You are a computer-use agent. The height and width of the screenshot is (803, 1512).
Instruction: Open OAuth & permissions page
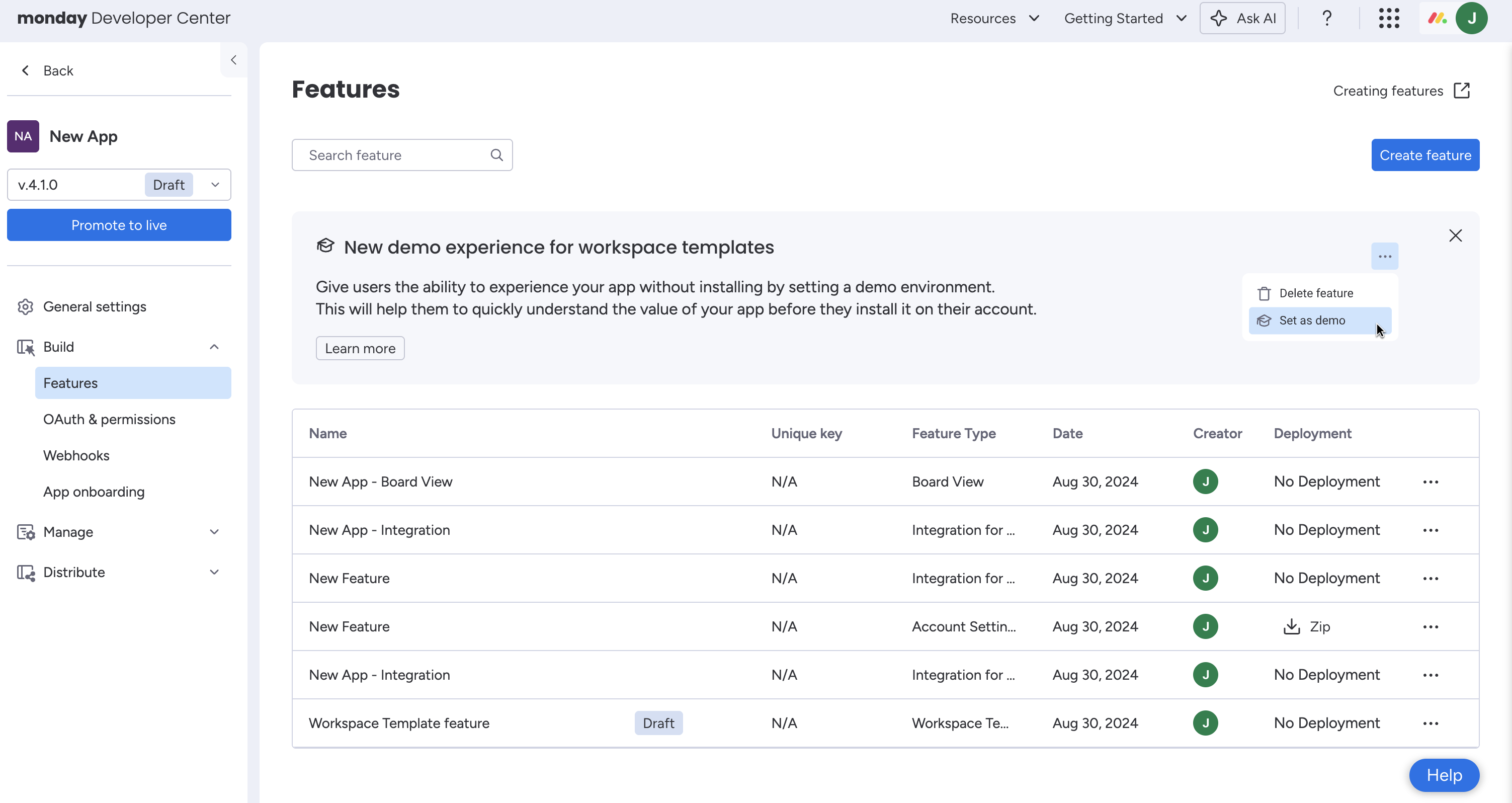109,419
